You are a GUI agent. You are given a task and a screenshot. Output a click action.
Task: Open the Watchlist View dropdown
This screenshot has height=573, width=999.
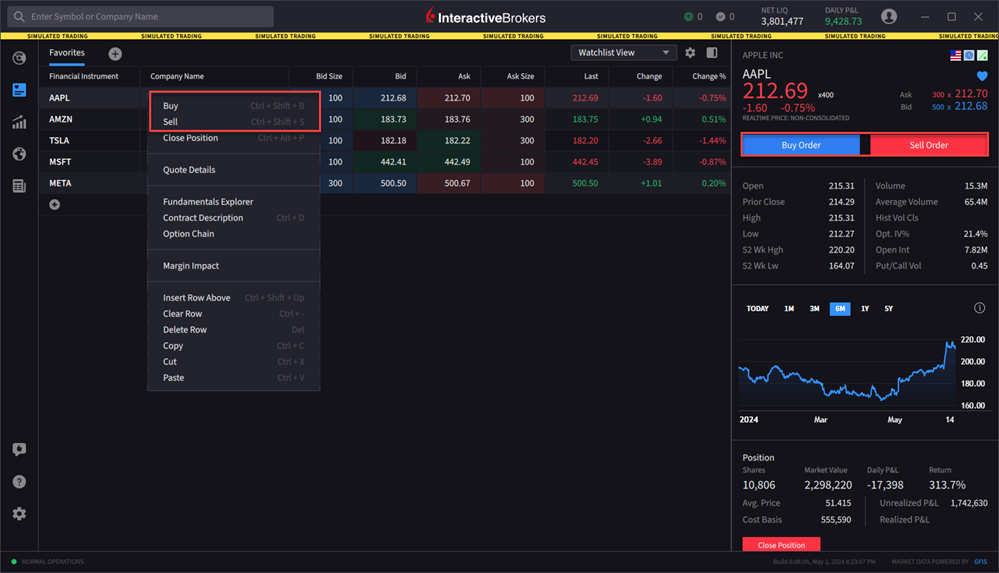(623, 52)
